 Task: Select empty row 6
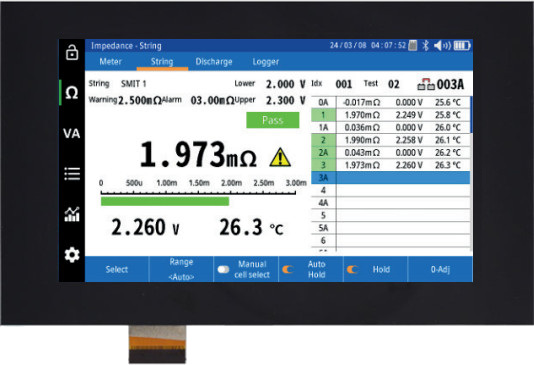(x=391, y=240)
